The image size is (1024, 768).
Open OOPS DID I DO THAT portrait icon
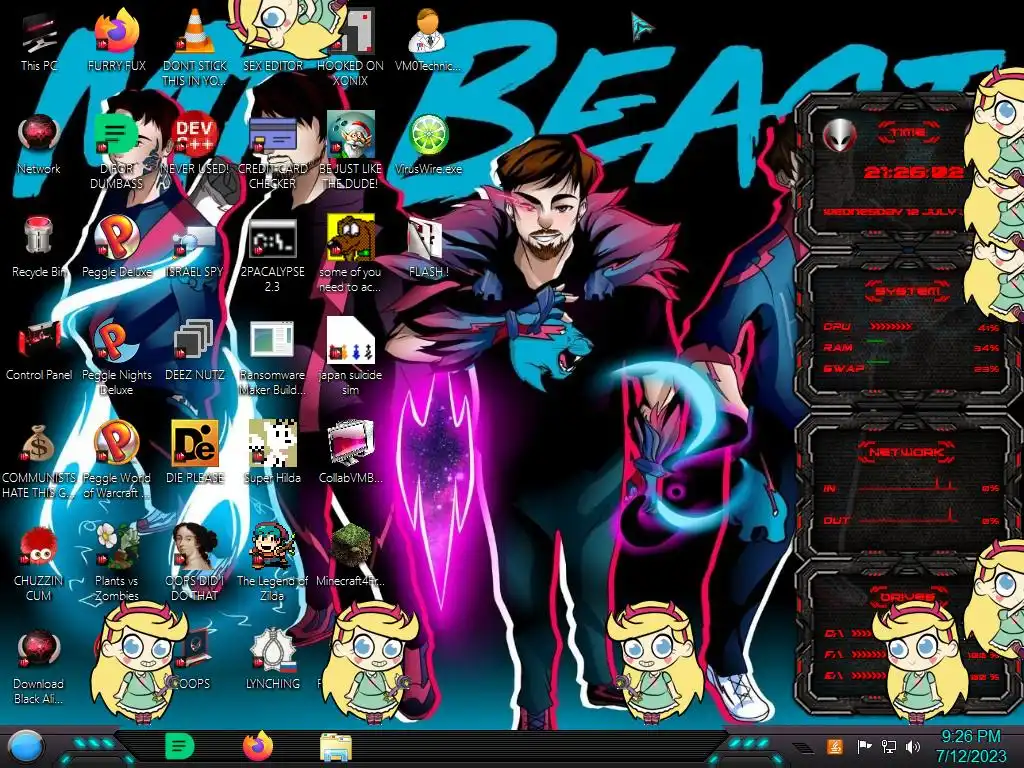(x=195, y=563)
